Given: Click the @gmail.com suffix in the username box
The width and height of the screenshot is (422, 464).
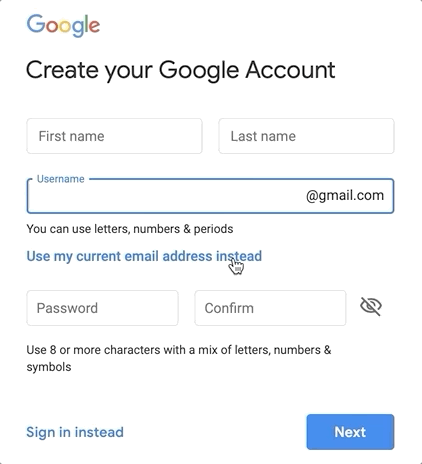Looking at the screenshot, I should point(345,196).
